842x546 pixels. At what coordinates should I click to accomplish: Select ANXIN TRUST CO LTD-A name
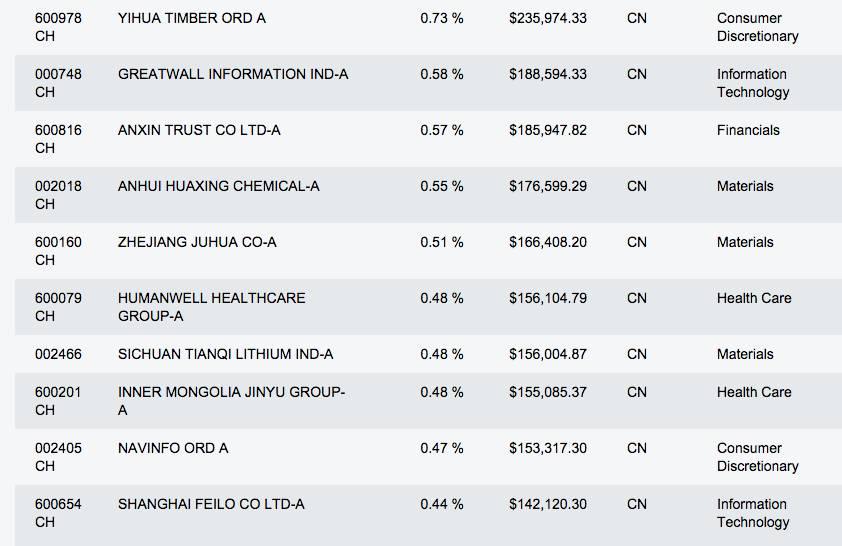click(199, 130)
